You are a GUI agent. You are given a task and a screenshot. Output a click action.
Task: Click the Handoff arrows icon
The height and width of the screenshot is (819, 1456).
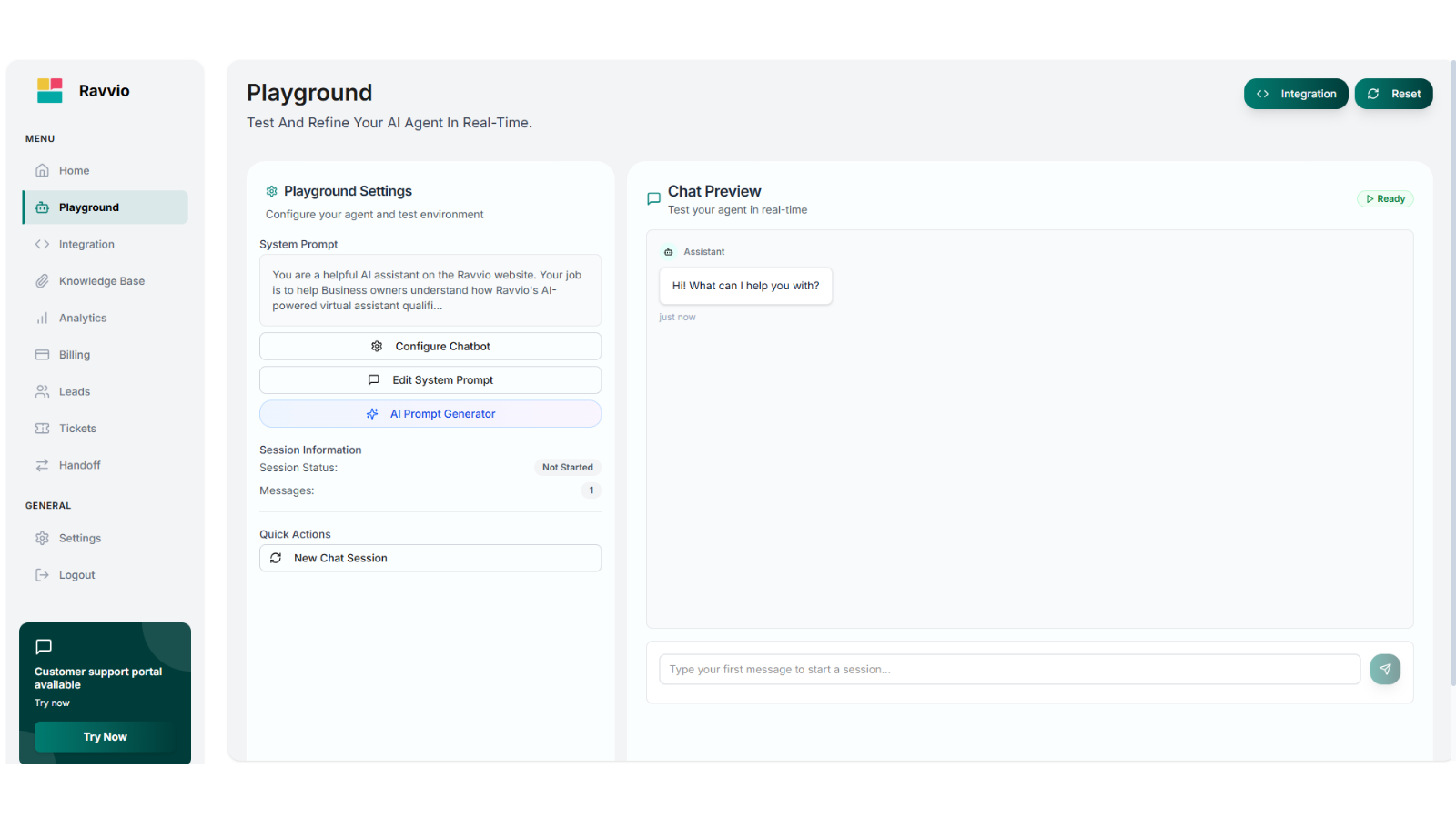point(42,465)
